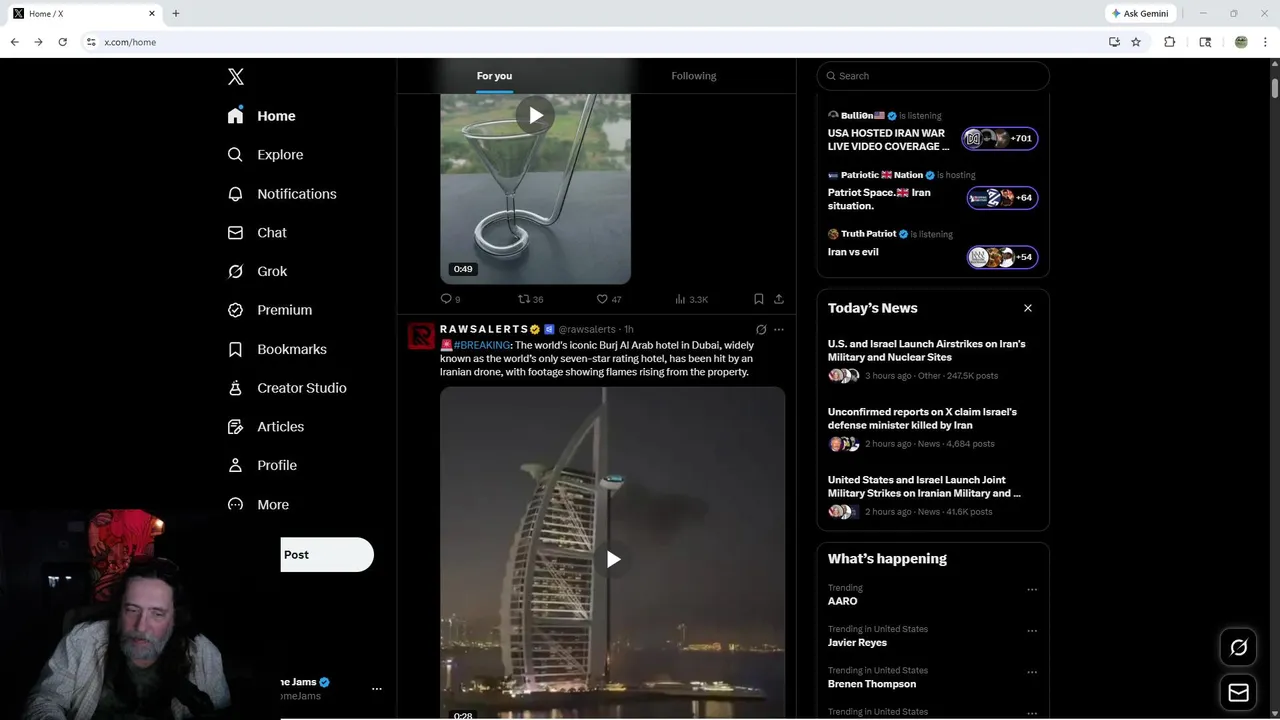
Task: Reply to the post with 9 replies
Action: coord(451,299)
